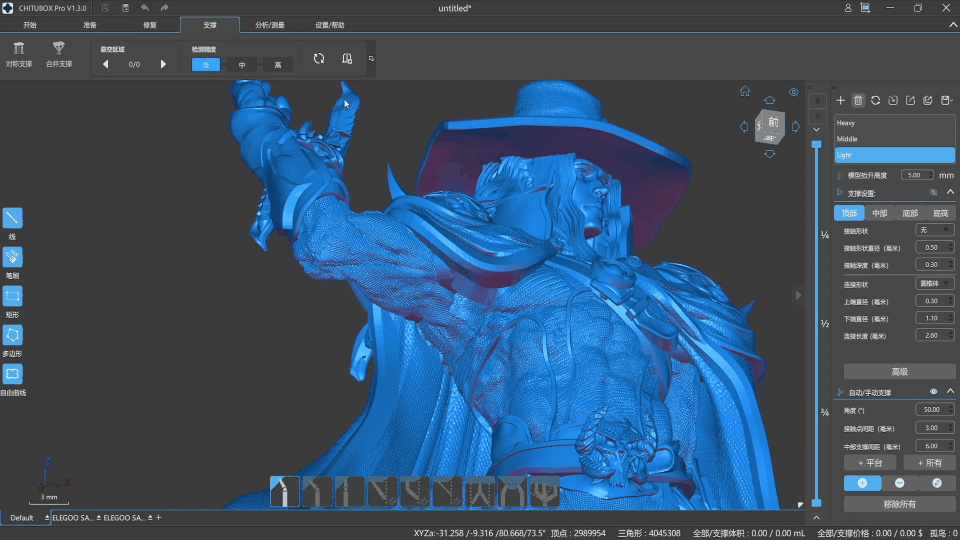Open the 分析/测量 tab
This screenshot has width=960, height=540.
click(270, 25)
